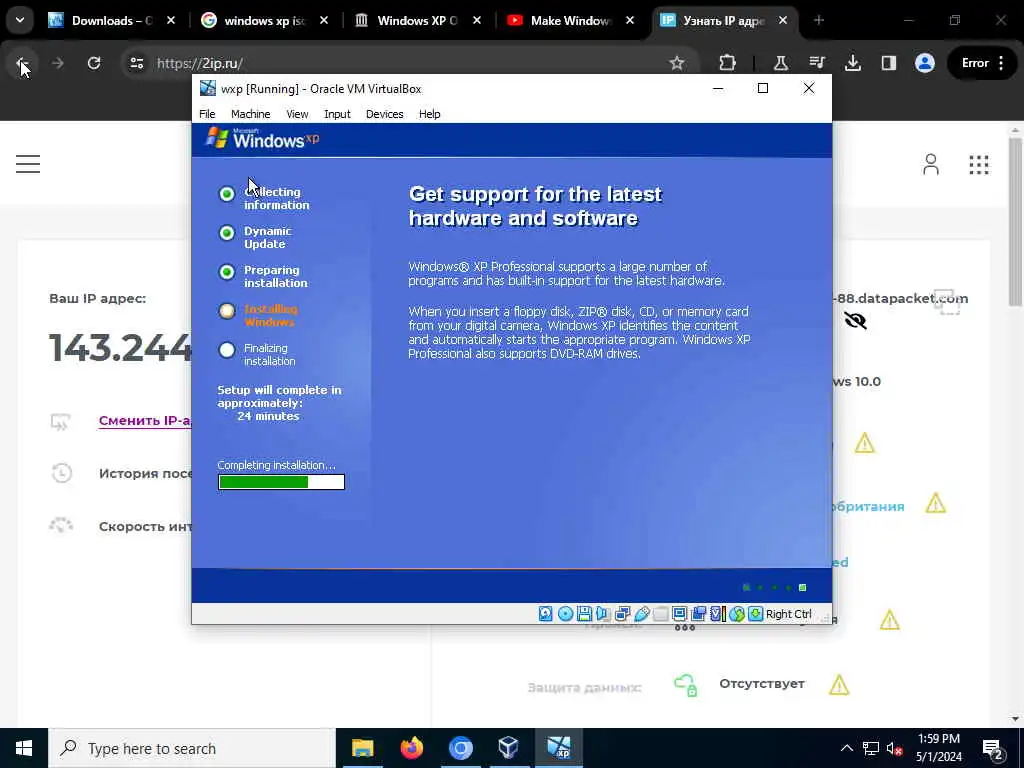Click the setup 'Completing installation' progress bar
The image size is (1024, 768).
pyautogui.click(x=281, y=482)
